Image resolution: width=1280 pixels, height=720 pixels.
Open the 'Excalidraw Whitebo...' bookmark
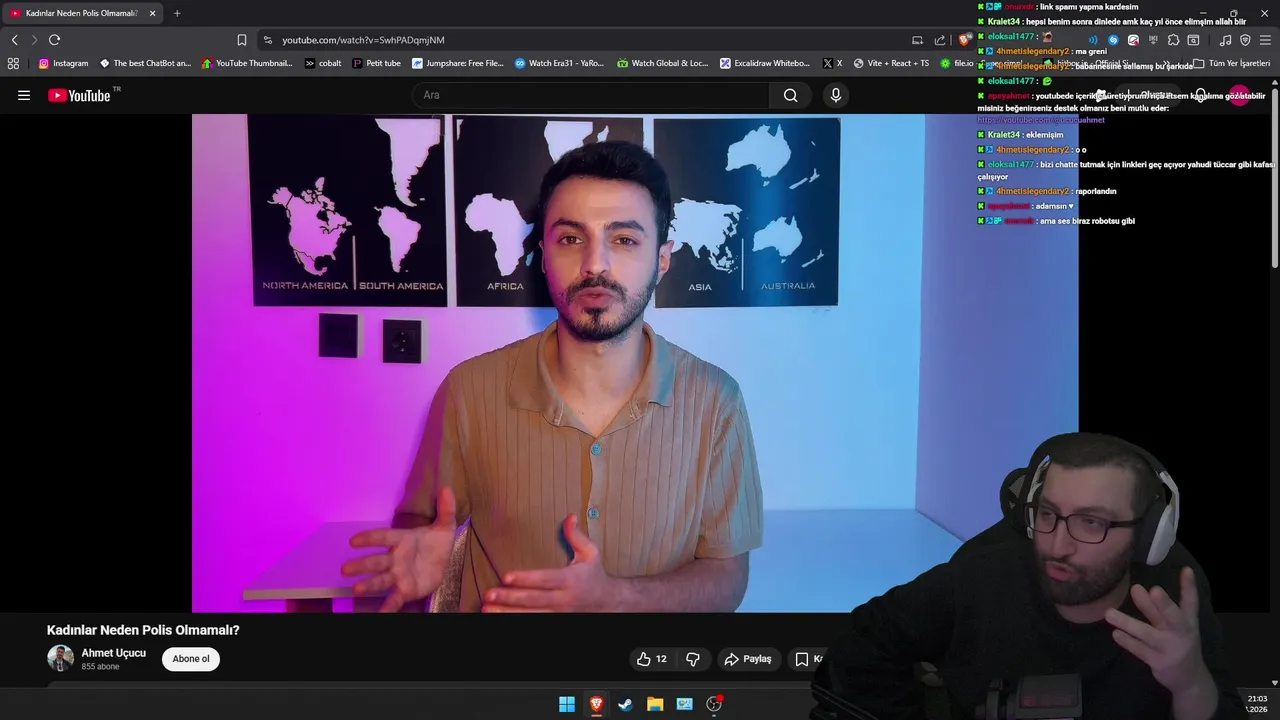point(765,63)
